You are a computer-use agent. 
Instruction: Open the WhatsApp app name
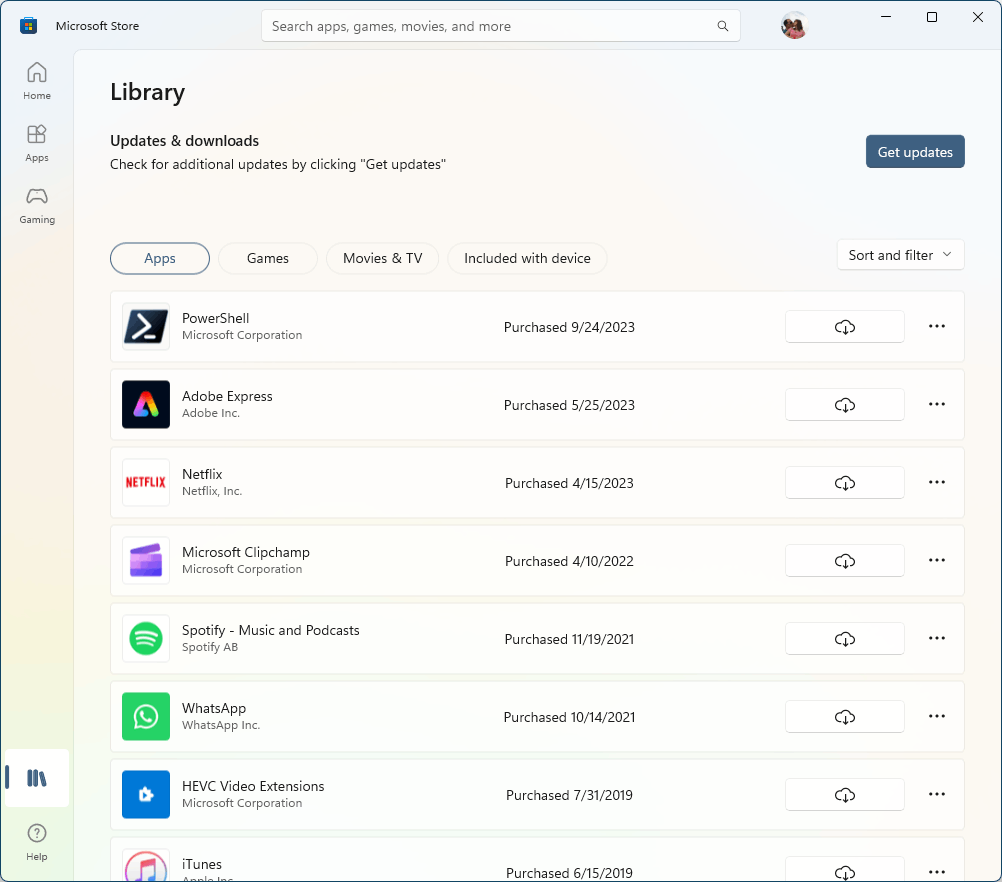(213, 708)
